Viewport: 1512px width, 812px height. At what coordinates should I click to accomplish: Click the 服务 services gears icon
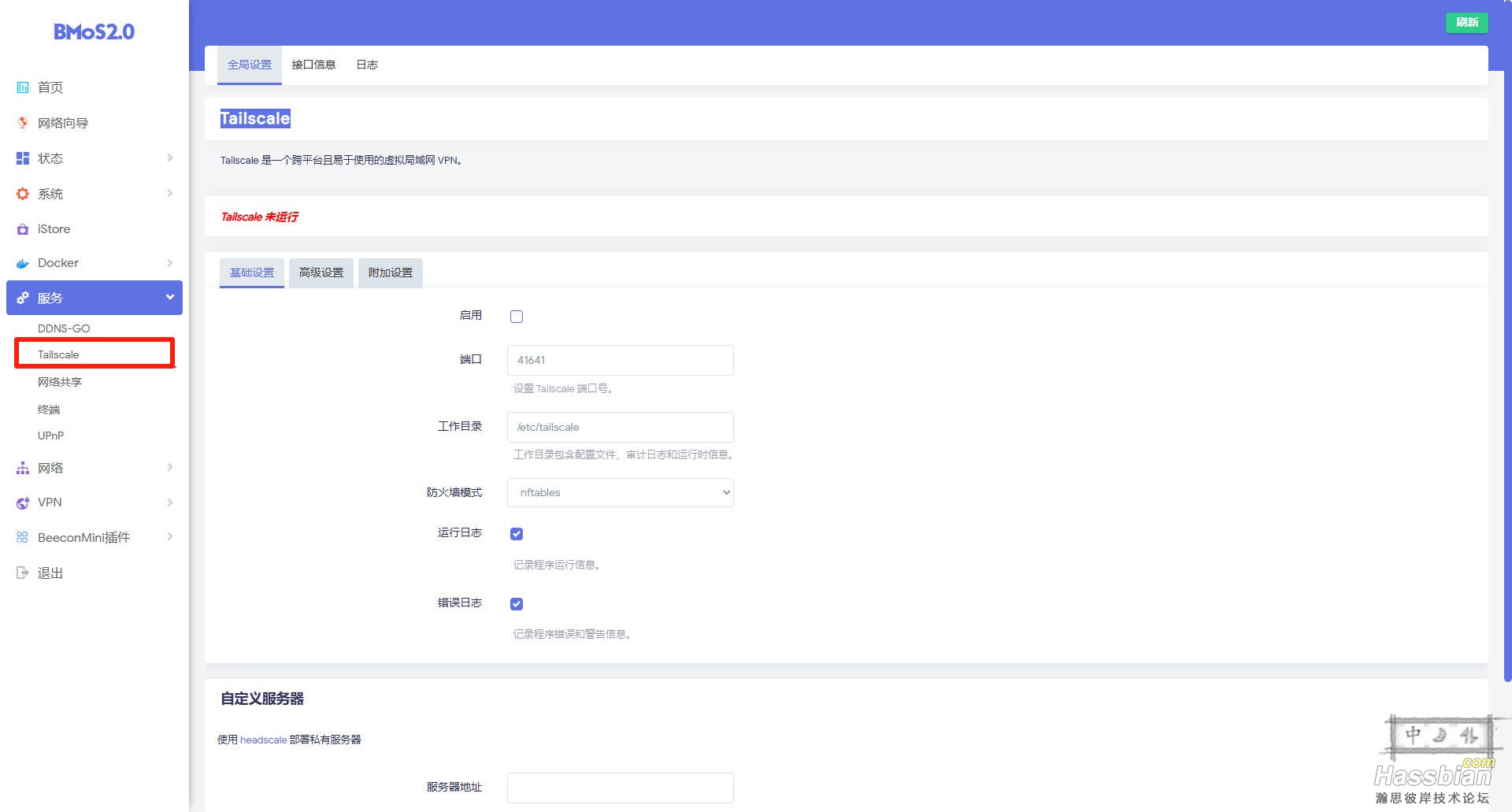[23, 298]
